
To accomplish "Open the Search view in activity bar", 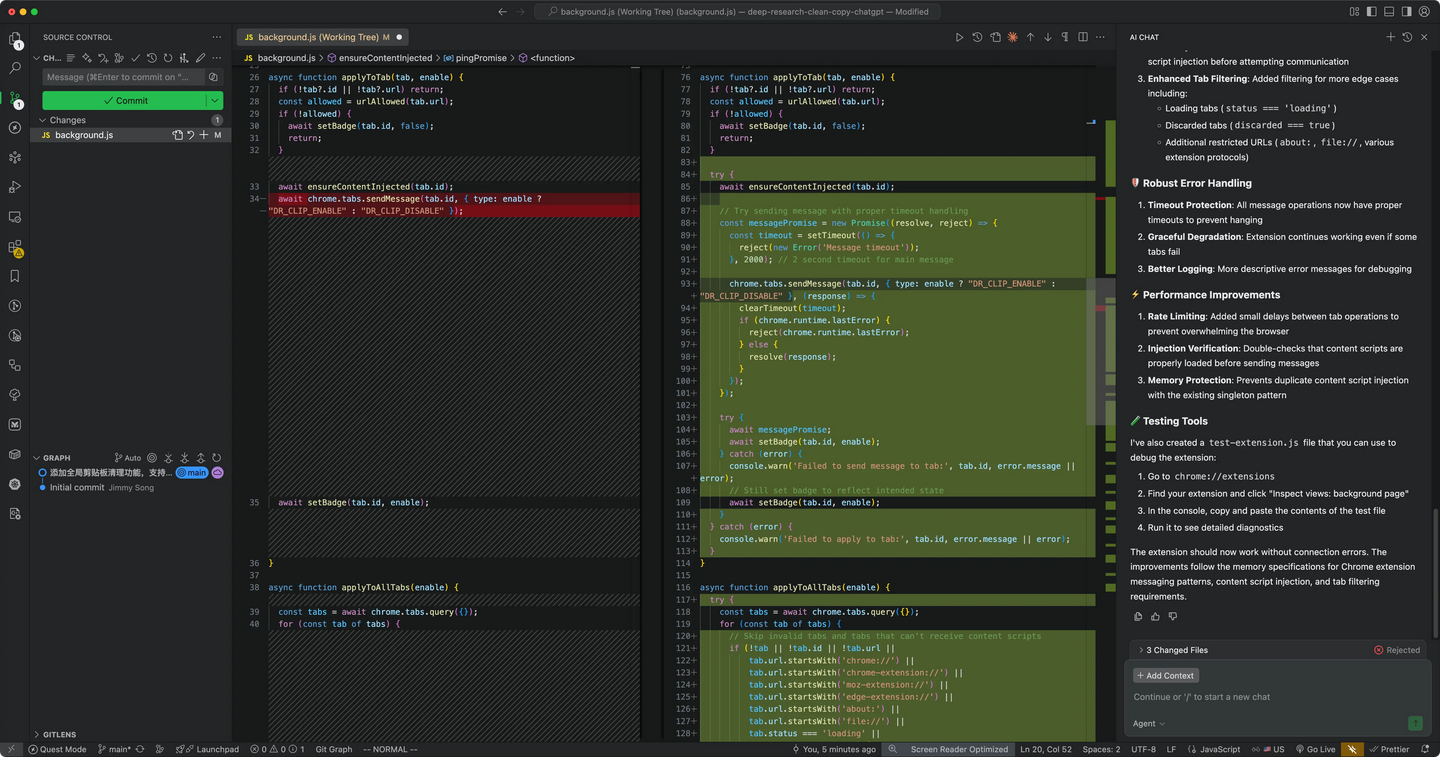I will [x=15, y=68].
